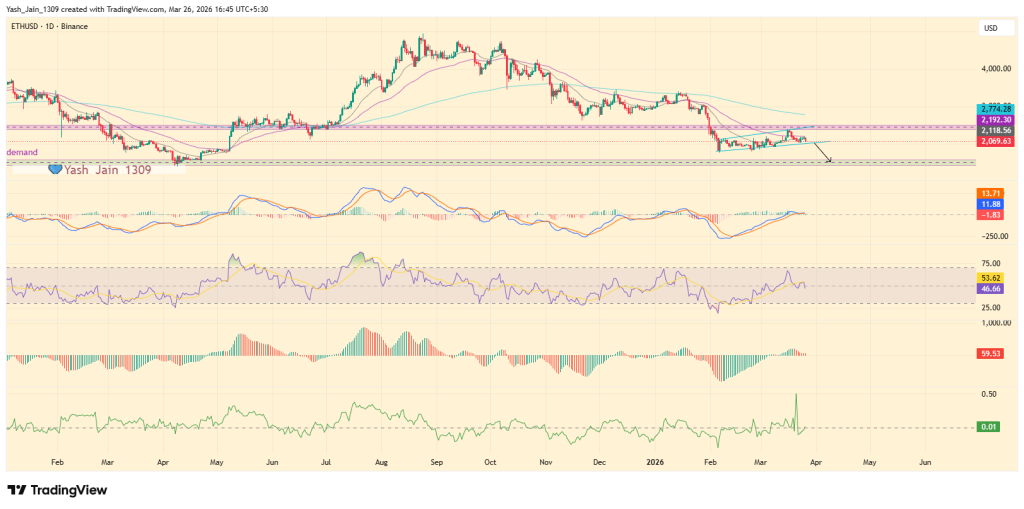Click the red 59.53 histogram value label
This screenshot has width=1024, height=509.
pos(991,353)
